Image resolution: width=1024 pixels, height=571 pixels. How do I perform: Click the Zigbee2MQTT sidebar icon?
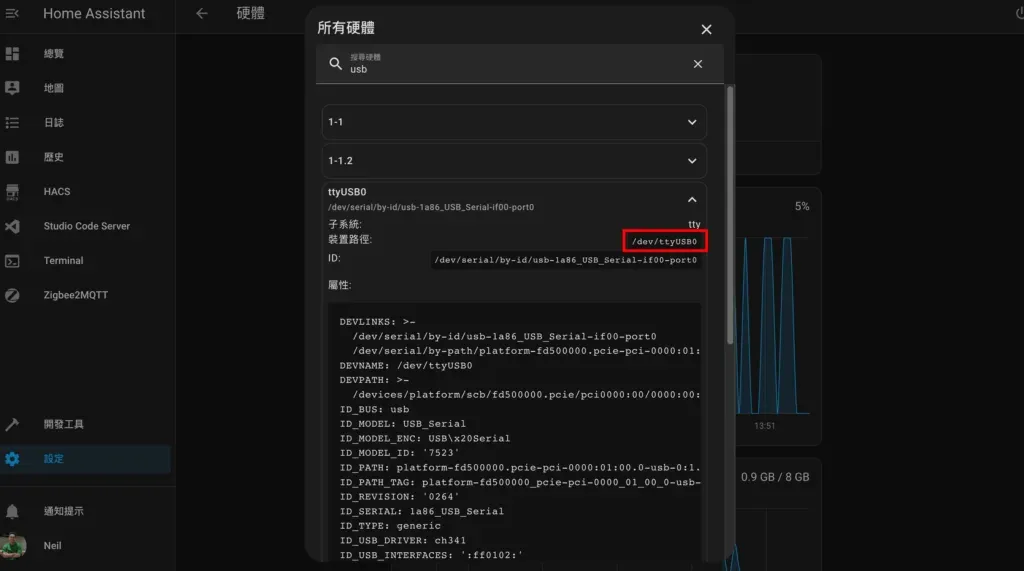click(x=13, y=295)
